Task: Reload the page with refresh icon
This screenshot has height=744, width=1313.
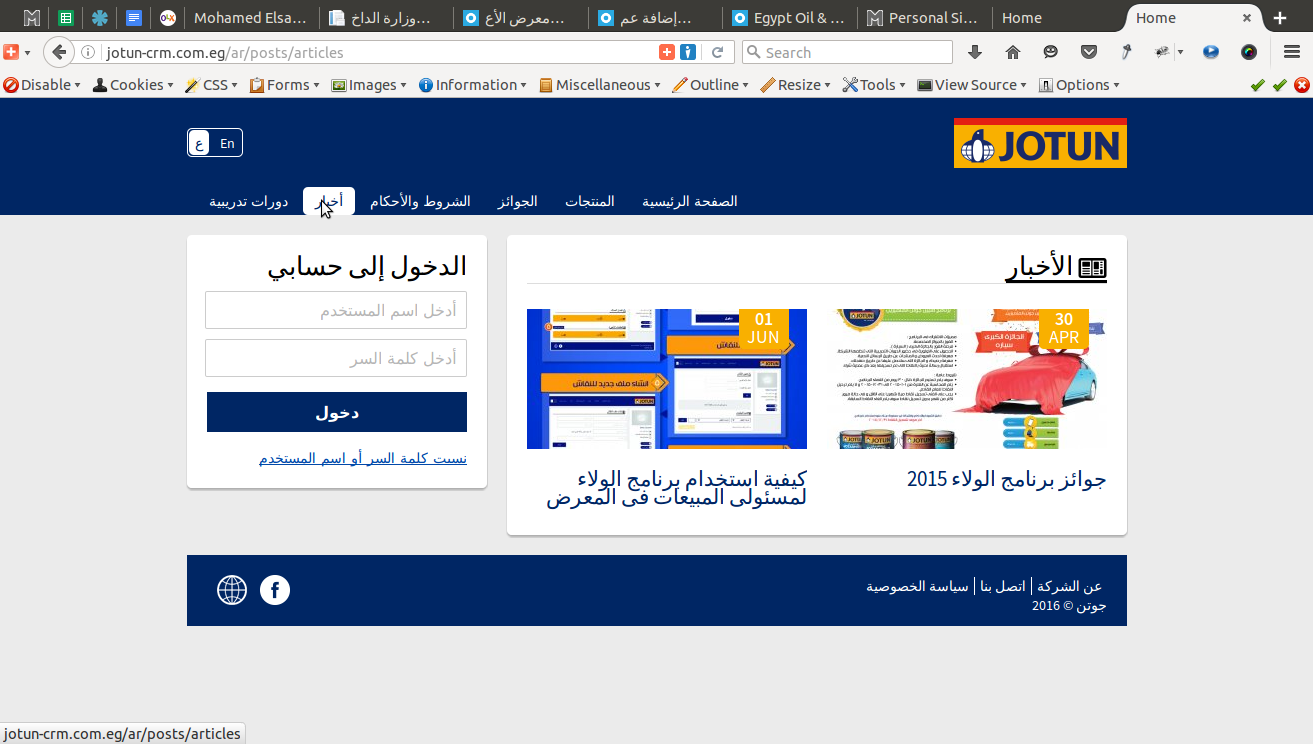Action: click(x=717, y=52)
